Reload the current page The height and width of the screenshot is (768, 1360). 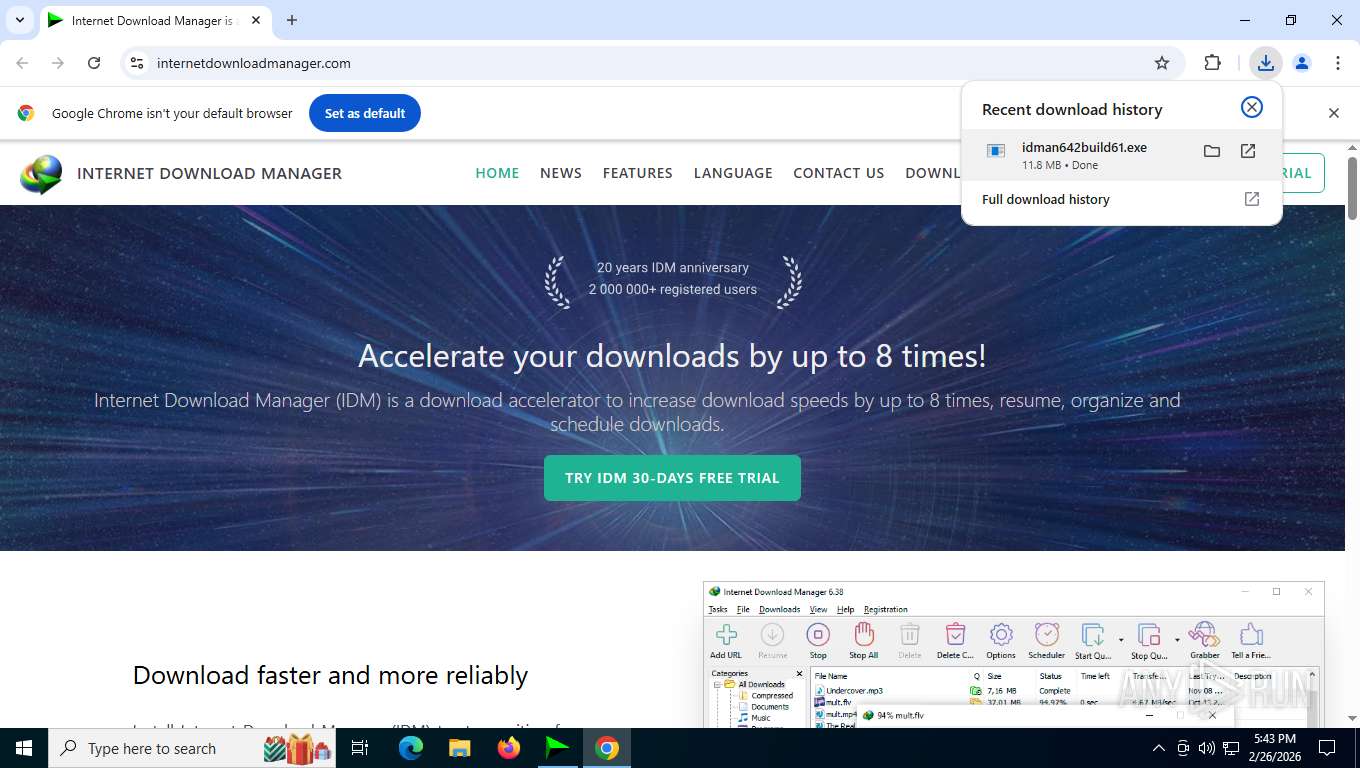94,63
